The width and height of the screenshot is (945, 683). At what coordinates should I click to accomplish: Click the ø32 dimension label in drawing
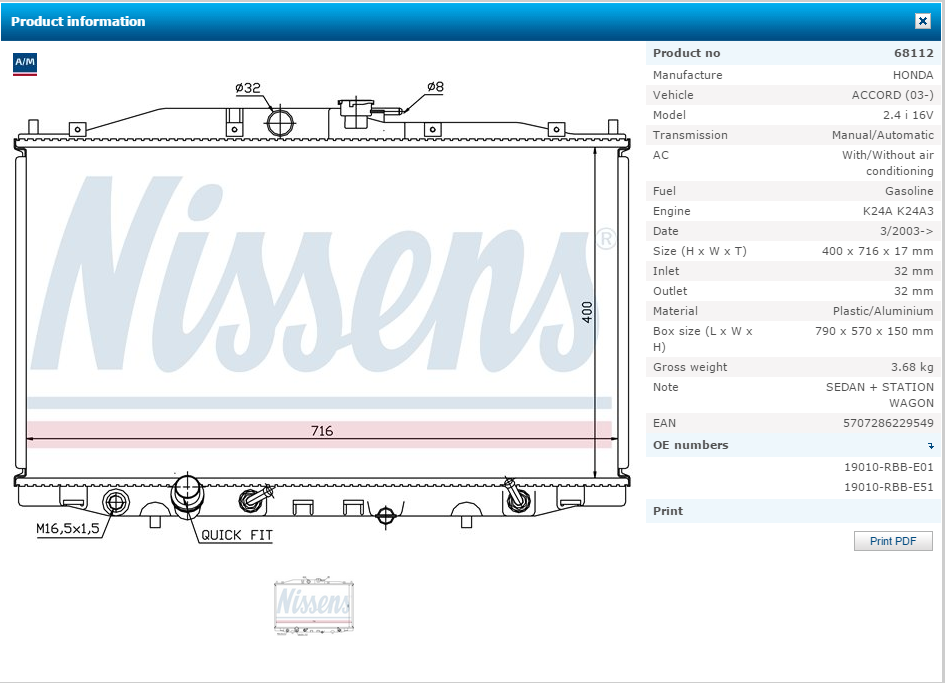tap(248, 88)
